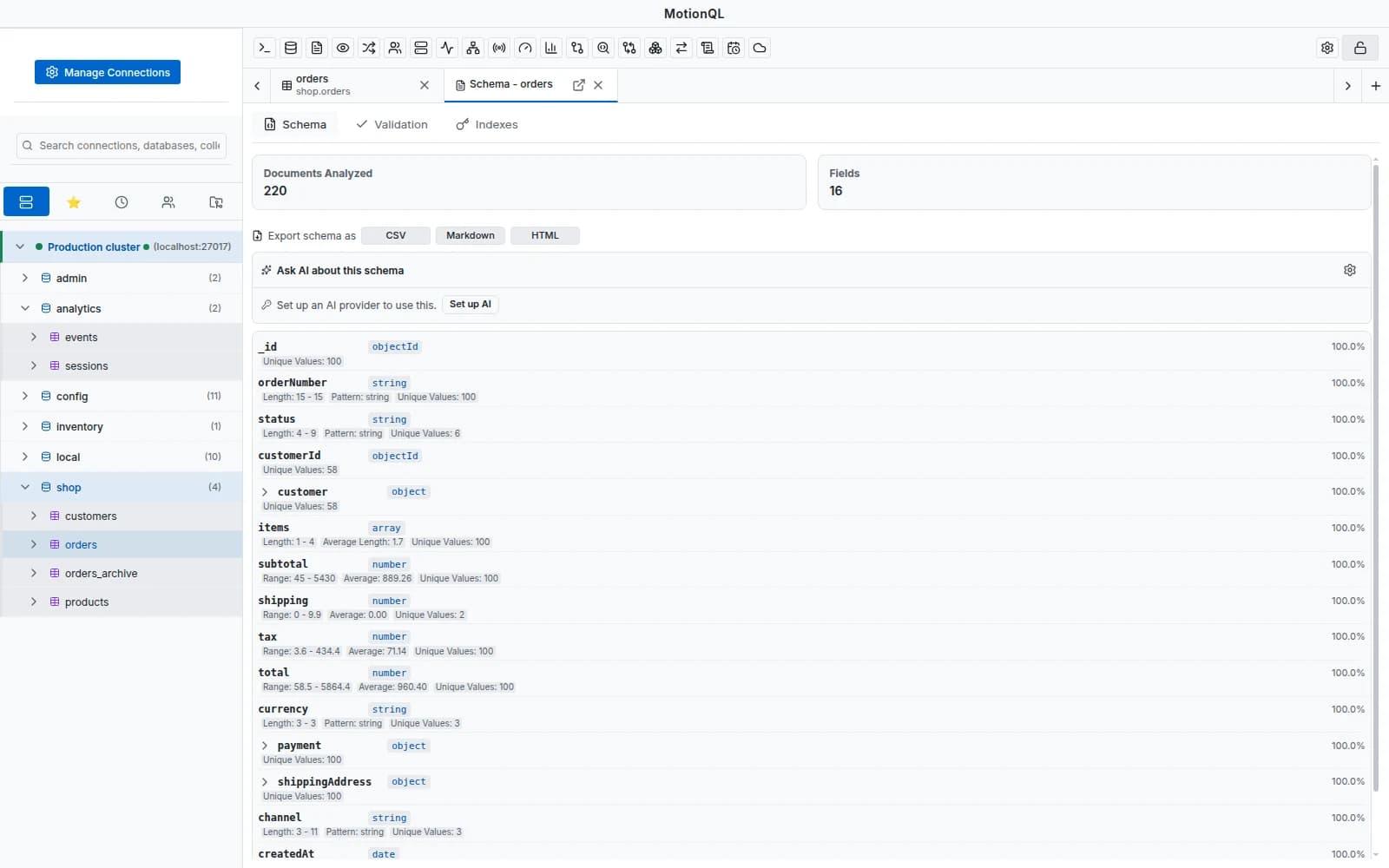Collapse the shop database
Screen dimensions: 1389x868
[25, 487]
